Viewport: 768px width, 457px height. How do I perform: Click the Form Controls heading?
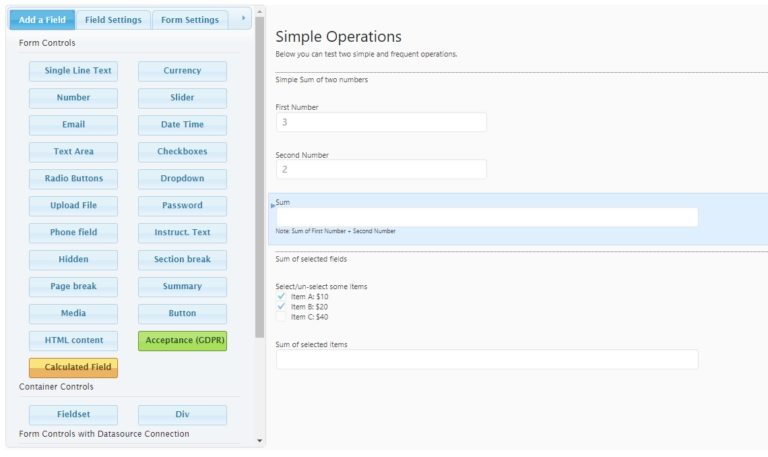(47, 43)
